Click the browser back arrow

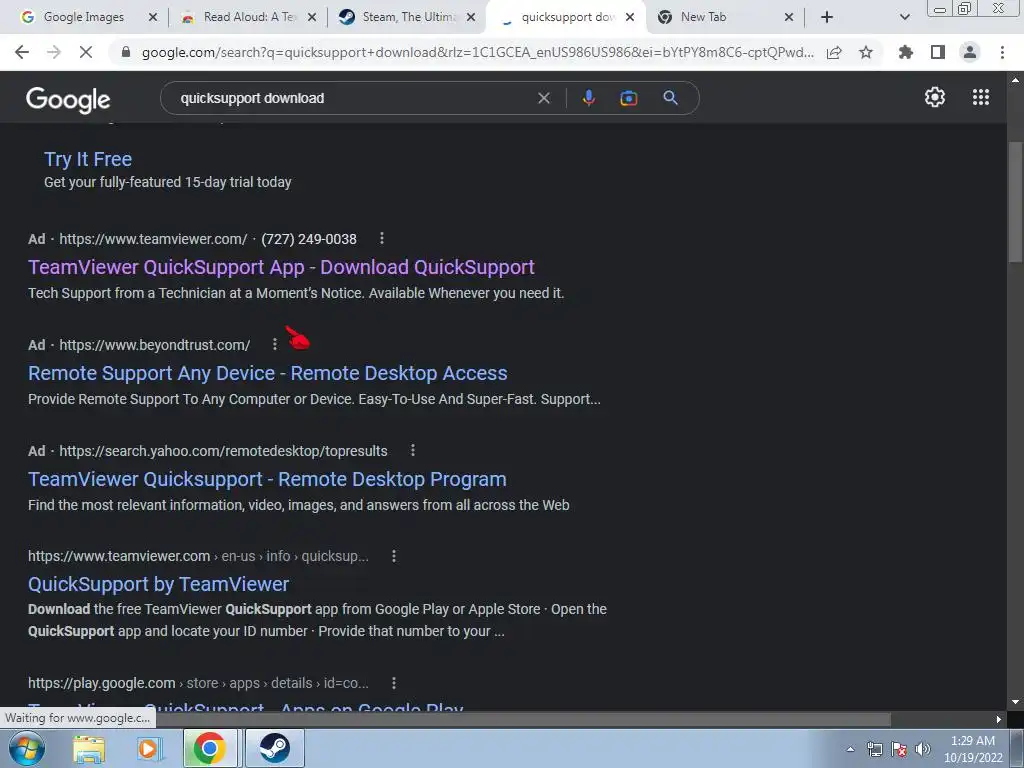point(22,52)
